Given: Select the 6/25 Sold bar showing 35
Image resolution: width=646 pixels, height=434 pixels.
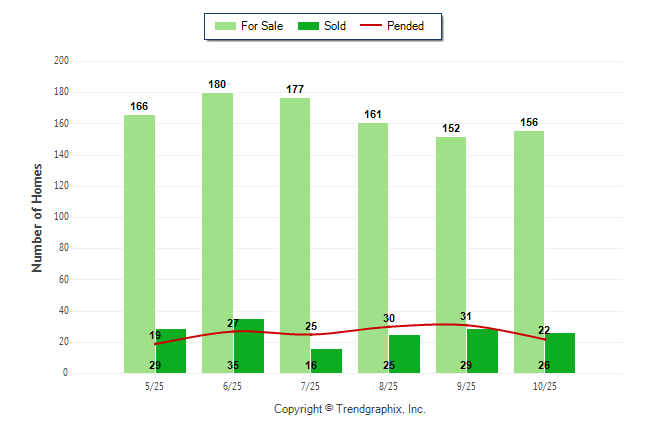Looking at the screenshot, I should tap(249, 345).
